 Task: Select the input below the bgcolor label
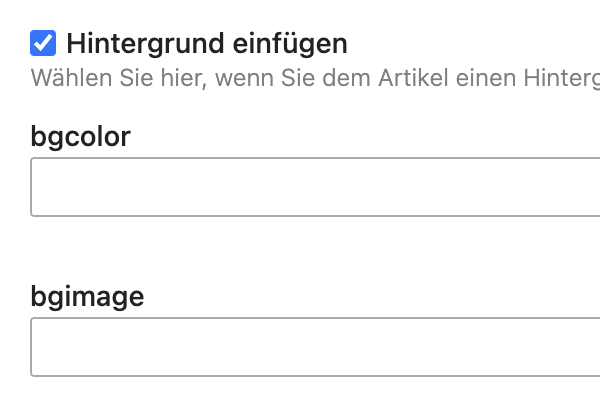[315, 187]
